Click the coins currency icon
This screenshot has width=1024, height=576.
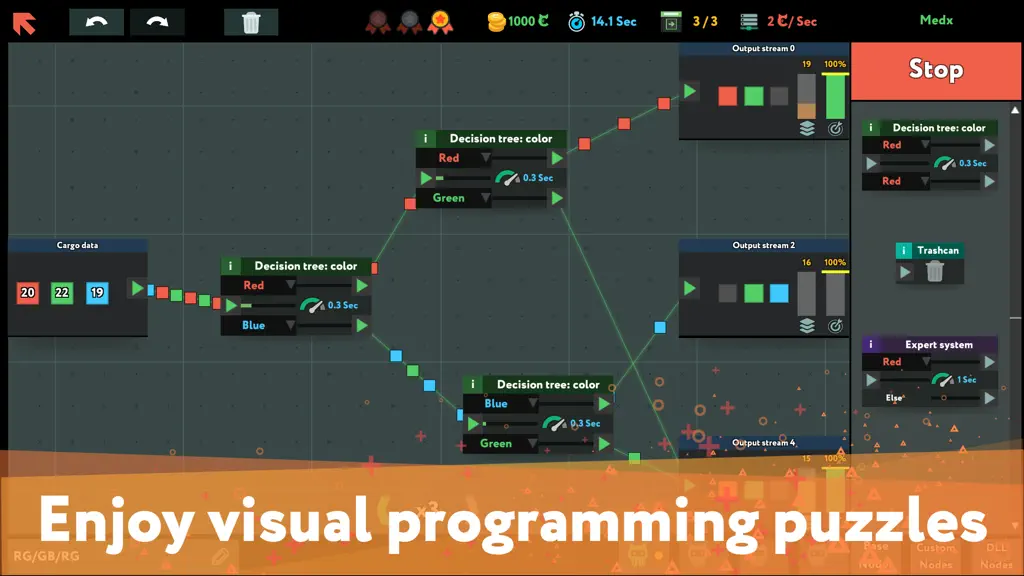click(x=496, y=22)
